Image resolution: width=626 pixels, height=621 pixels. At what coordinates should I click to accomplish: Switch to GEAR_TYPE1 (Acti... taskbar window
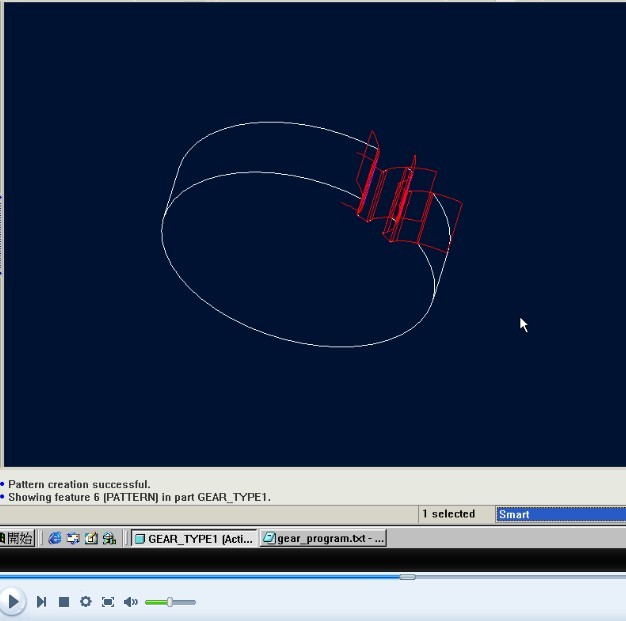pos(194,538)
